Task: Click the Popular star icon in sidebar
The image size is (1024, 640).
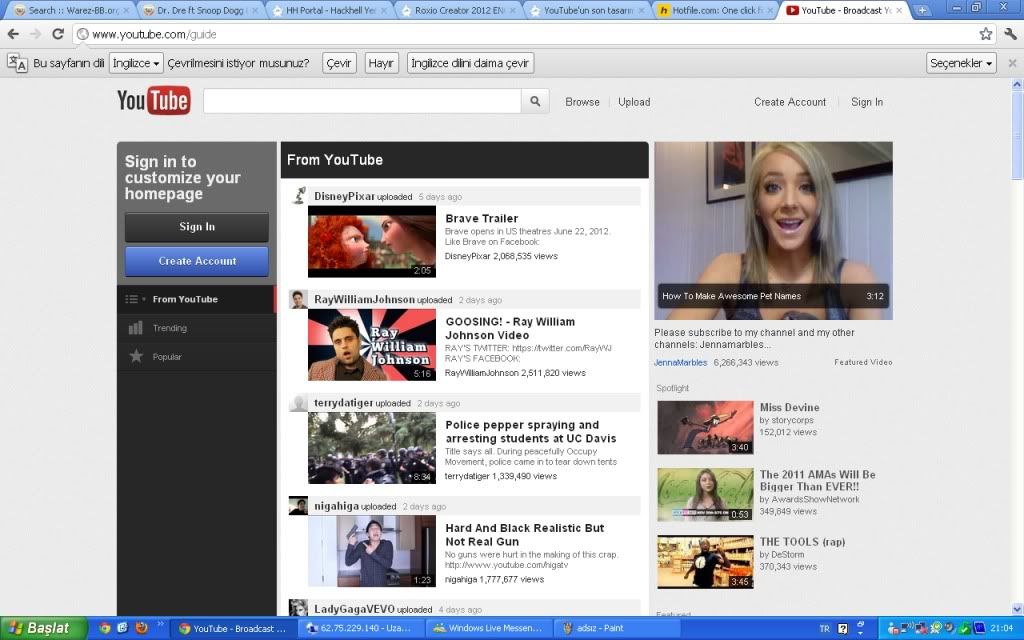Action: (x=136, y=357)
